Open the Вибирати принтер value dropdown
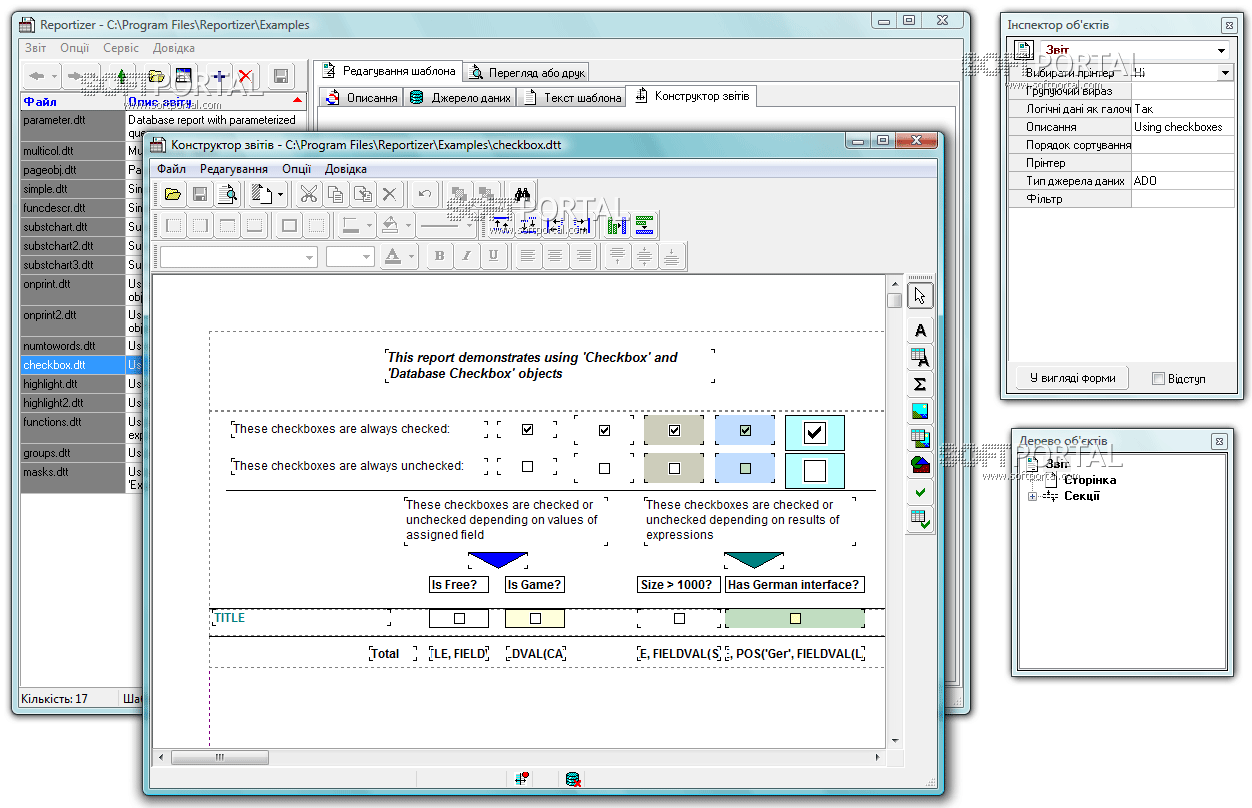This screenshot has height=808, width=1252. click(1225, 73)
